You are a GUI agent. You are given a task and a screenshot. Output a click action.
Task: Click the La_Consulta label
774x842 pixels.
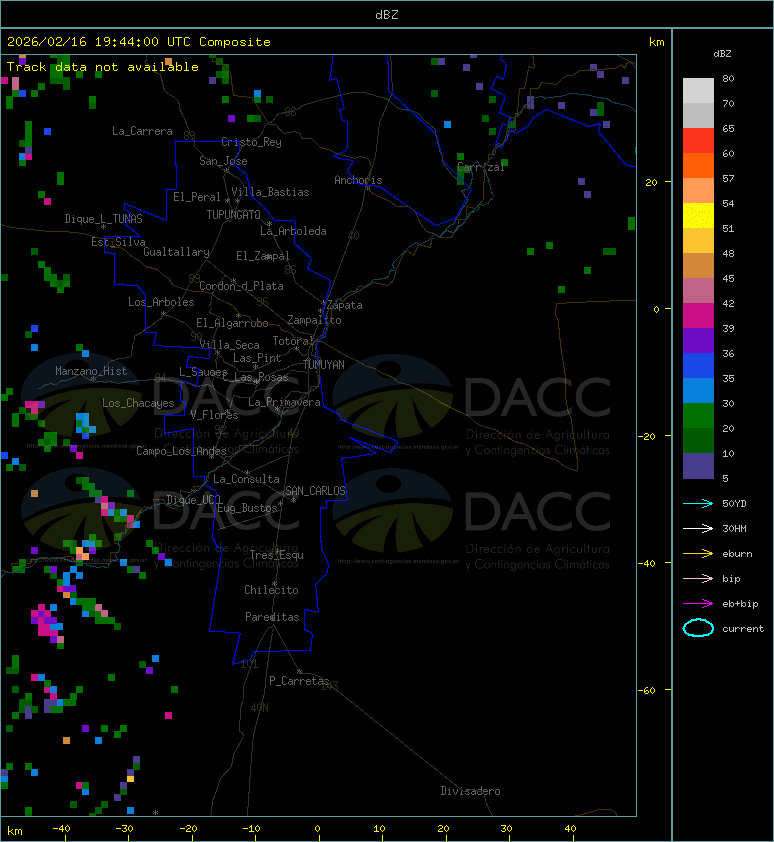247,479
